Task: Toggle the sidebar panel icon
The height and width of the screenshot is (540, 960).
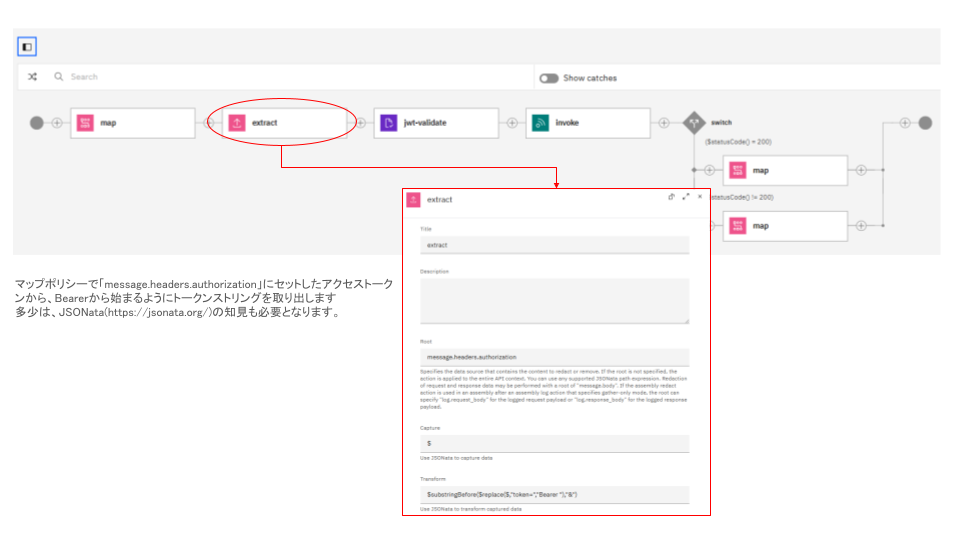Action: click(27, 47)
